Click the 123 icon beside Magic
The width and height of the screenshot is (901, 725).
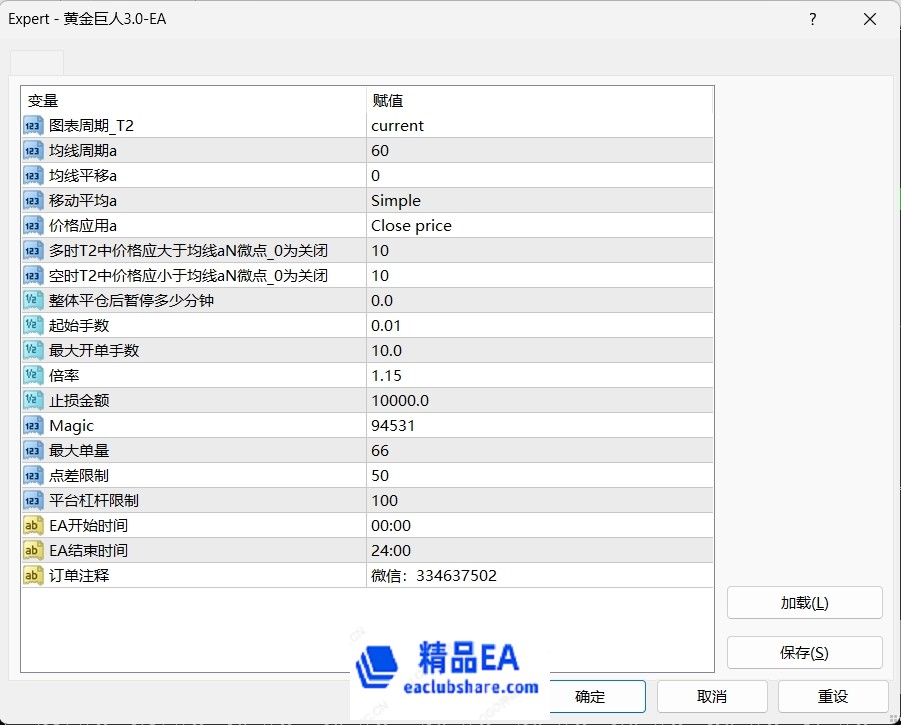pos(34,425)
